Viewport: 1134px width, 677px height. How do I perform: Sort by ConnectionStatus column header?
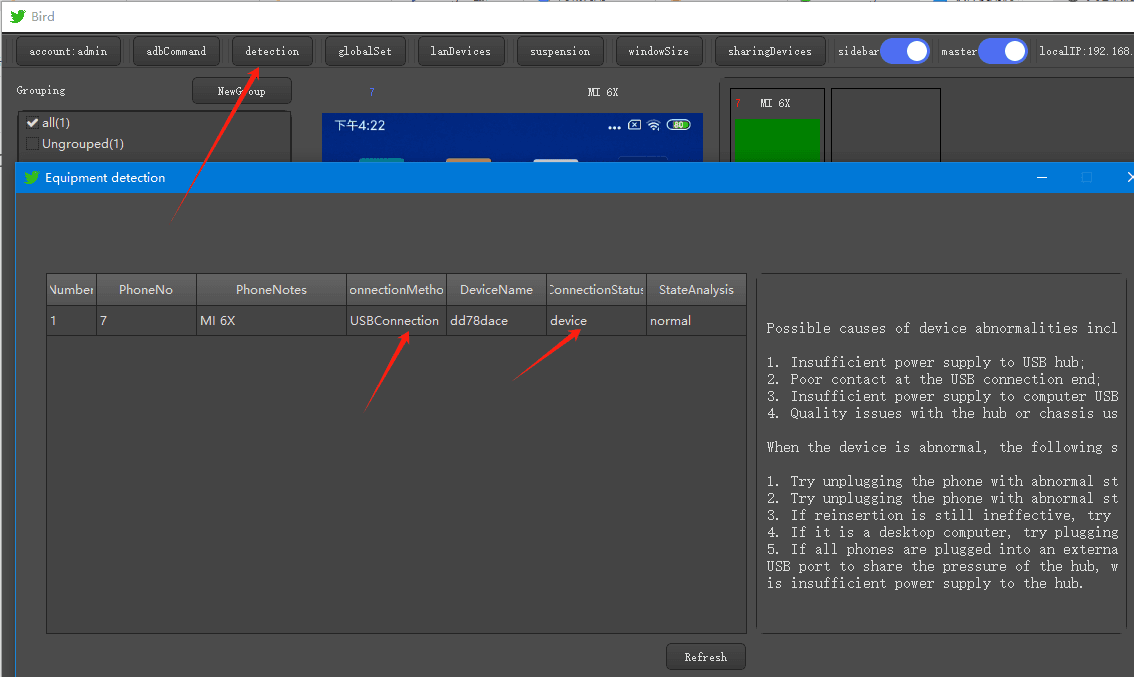[x=597, y=289]
